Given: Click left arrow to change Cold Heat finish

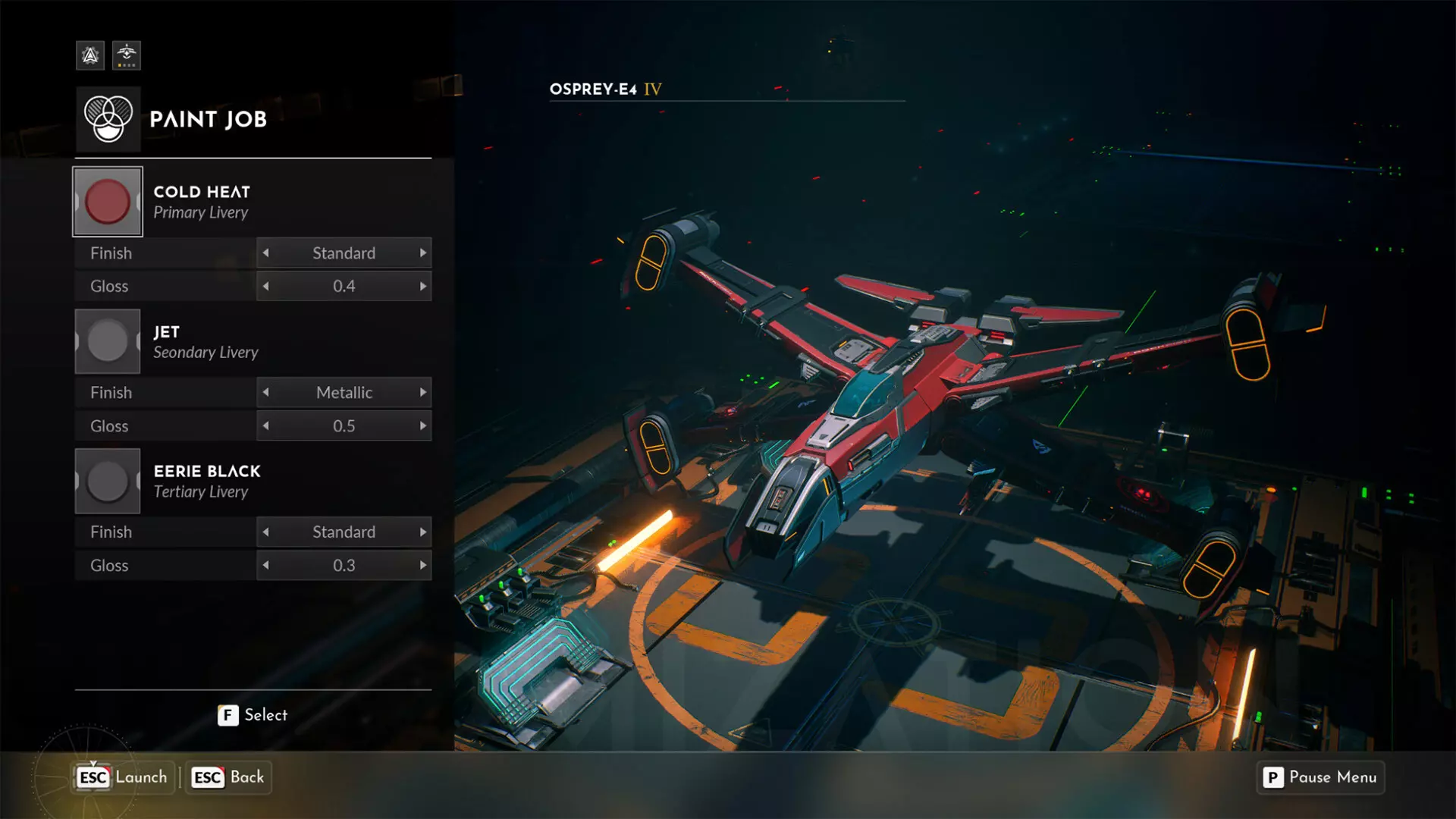Looking at the screenshot, I should 265,252.
